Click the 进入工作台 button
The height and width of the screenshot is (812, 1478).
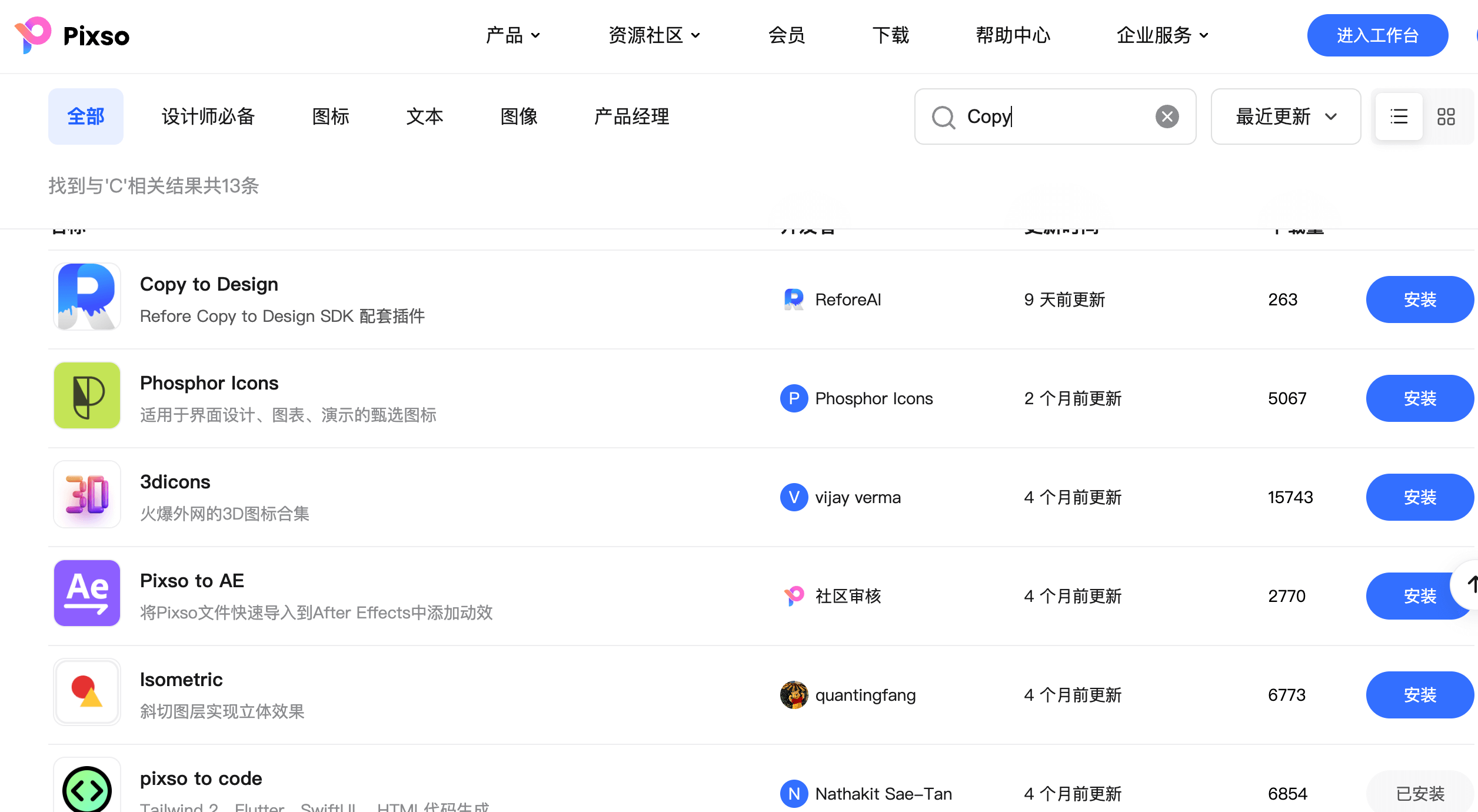pos(1377,35)
